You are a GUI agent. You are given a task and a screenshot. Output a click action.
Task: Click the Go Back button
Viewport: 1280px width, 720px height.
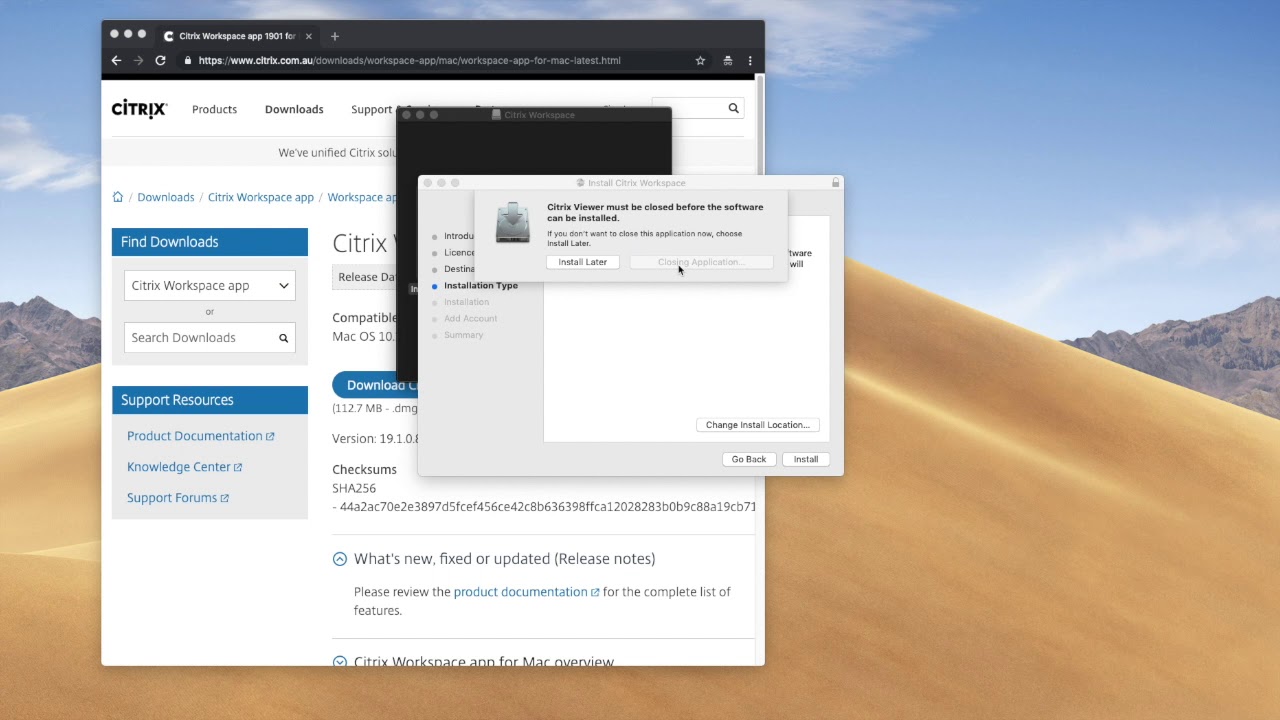tap(748, 459)
